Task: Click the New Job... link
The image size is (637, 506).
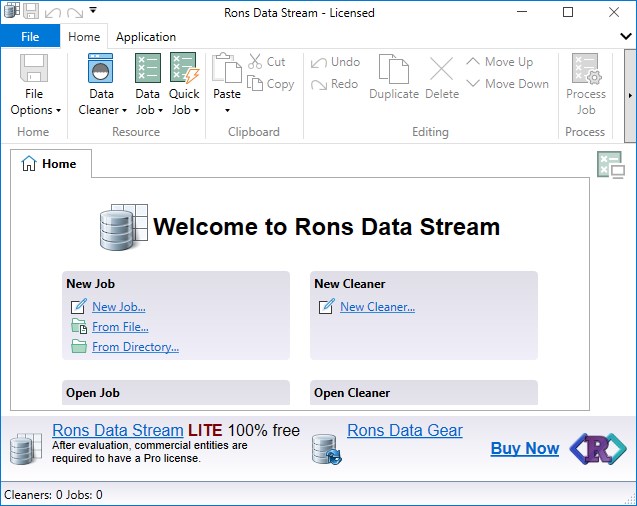Action: click(x=119, y=307)
